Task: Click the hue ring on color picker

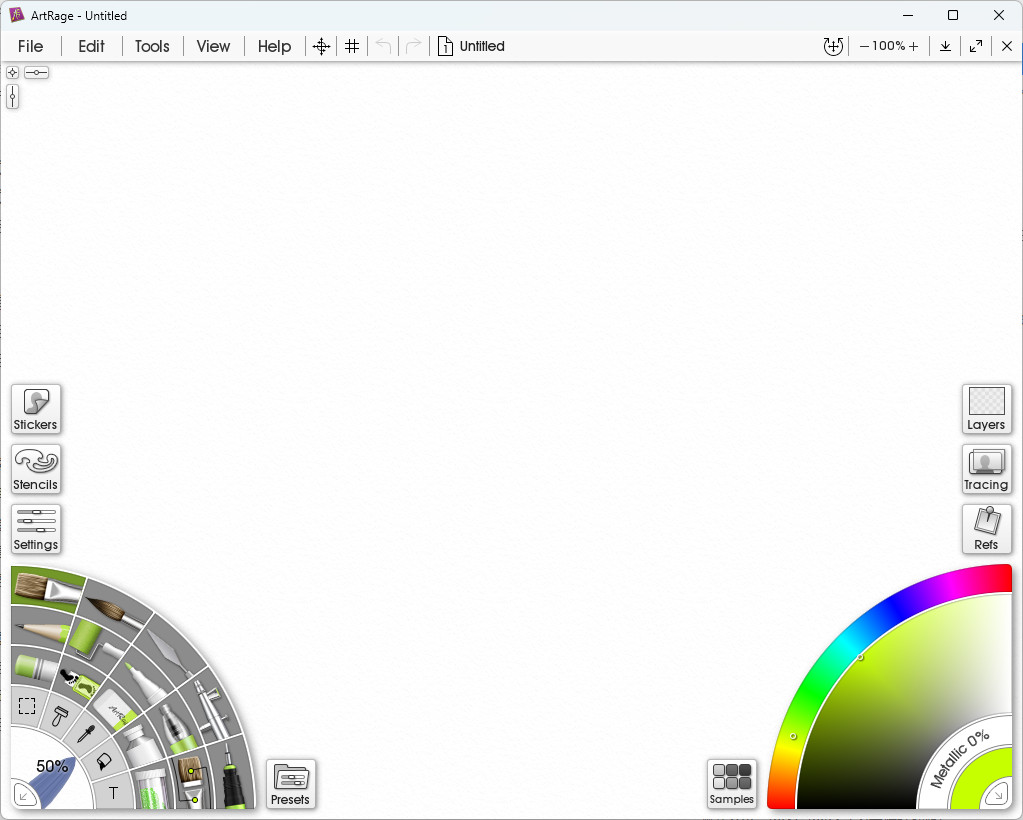Action: [842, 646]
